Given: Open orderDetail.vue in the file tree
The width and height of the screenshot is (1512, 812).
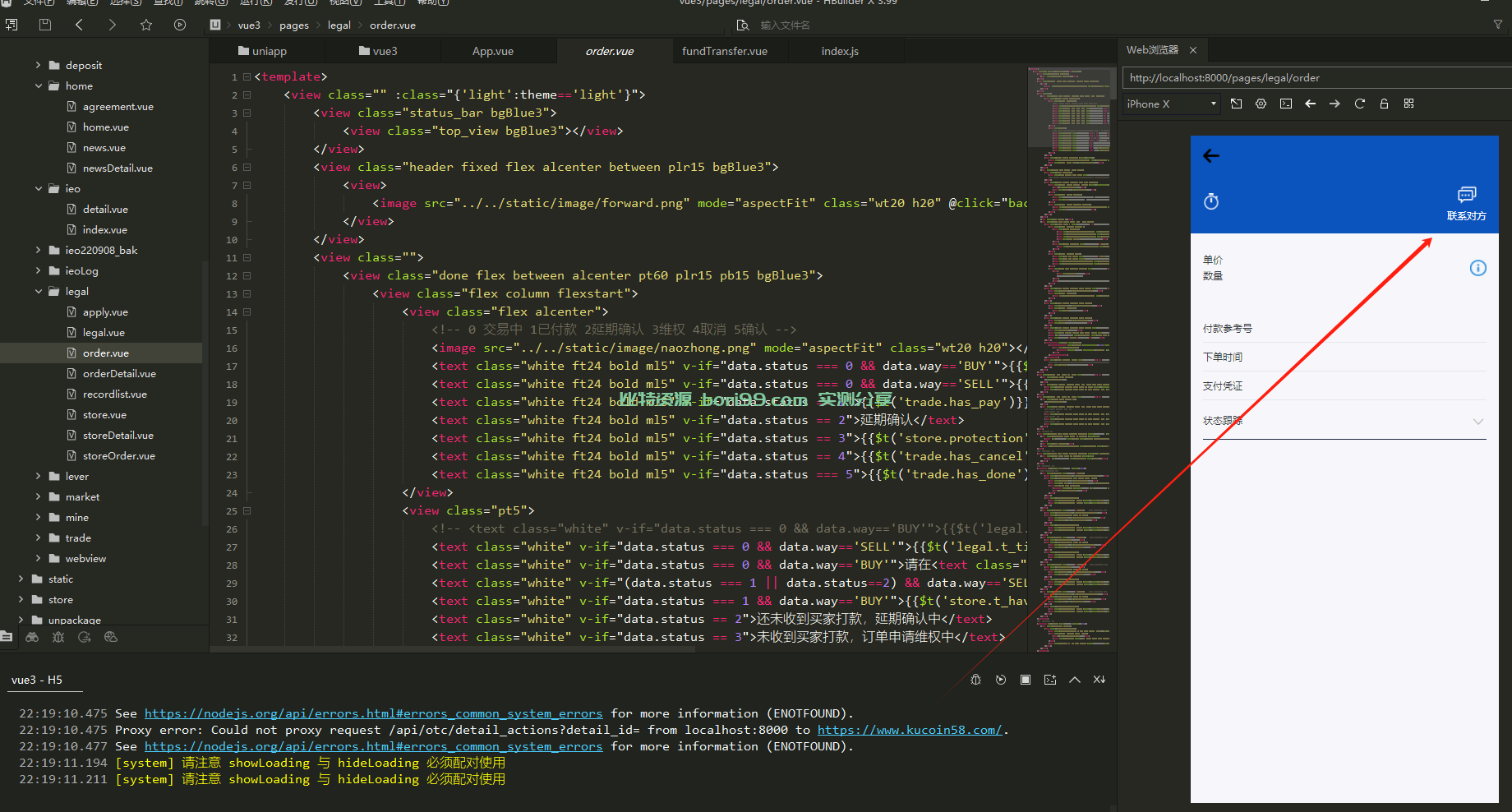Looking at the screenshot, I should pos(119,373).
